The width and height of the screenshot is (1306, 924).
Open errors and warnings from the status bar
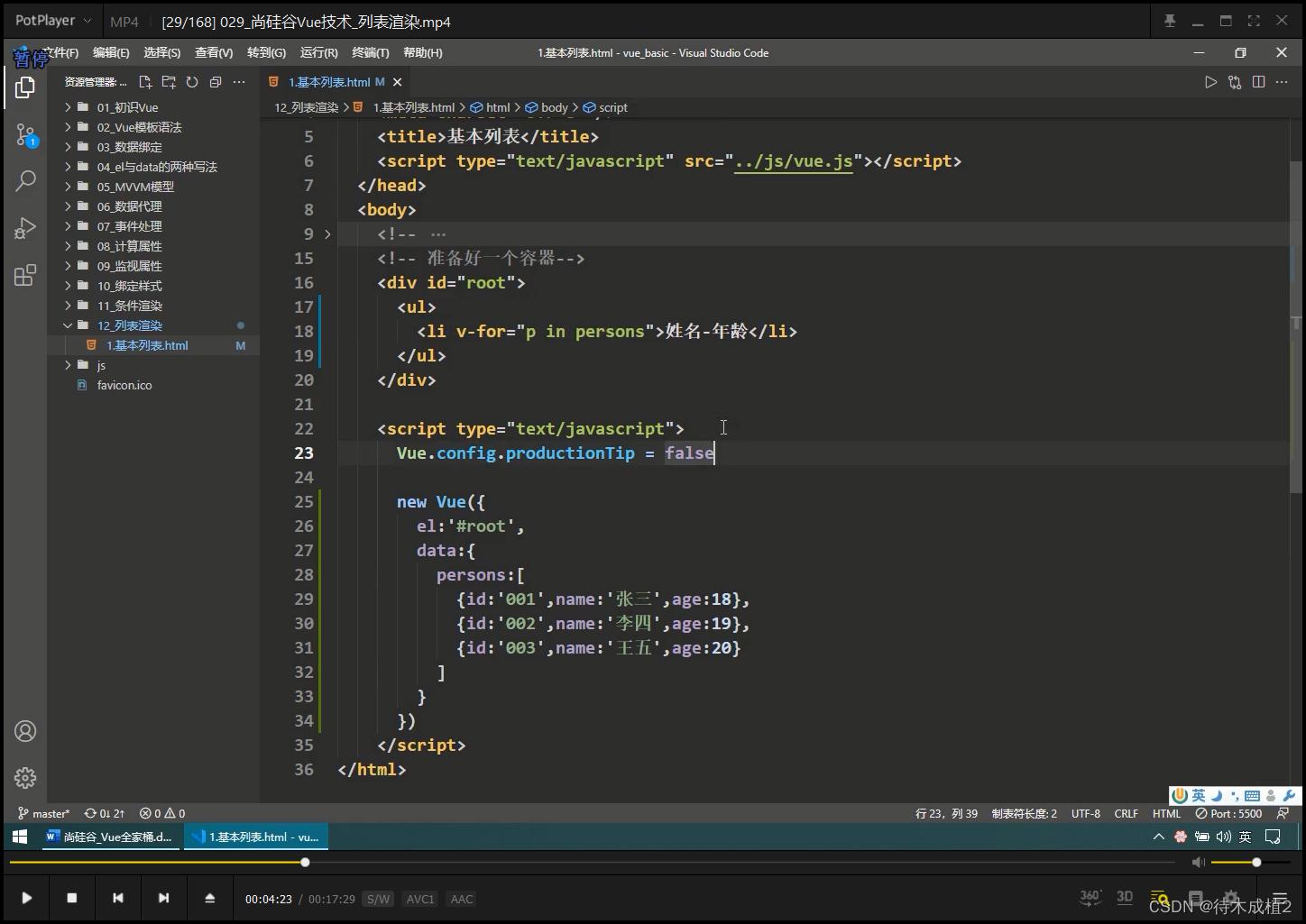162,813
